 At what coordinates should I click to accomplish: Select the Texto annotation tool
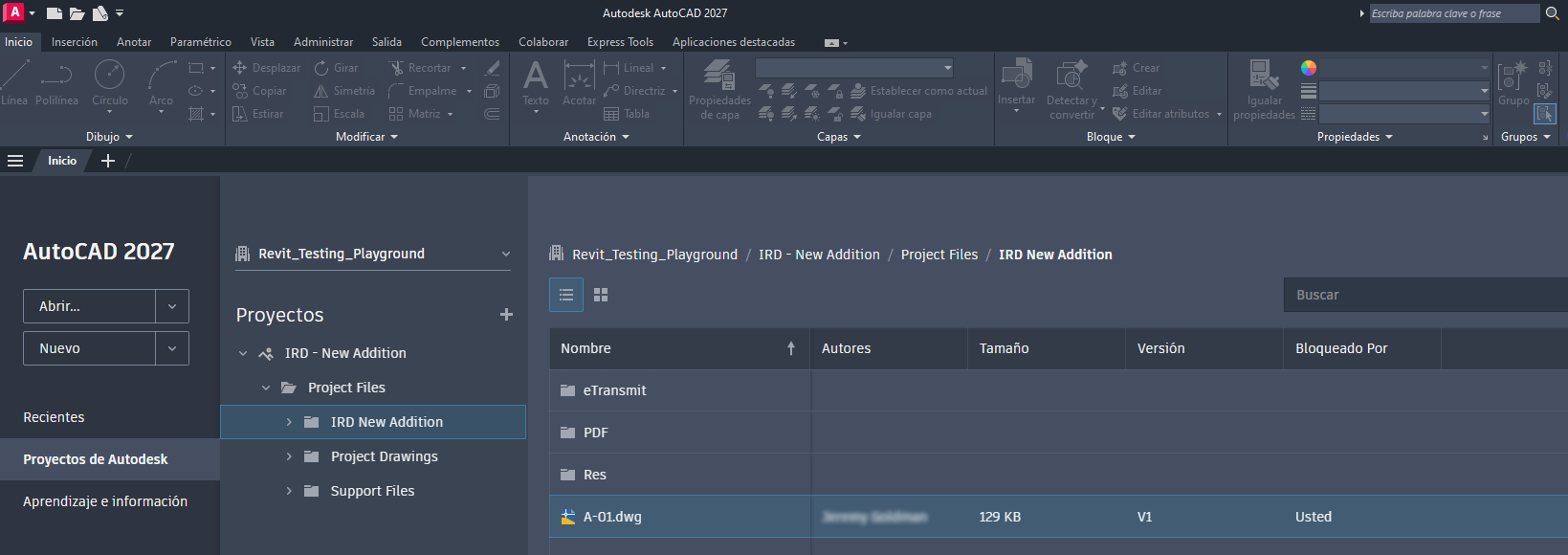536,83
